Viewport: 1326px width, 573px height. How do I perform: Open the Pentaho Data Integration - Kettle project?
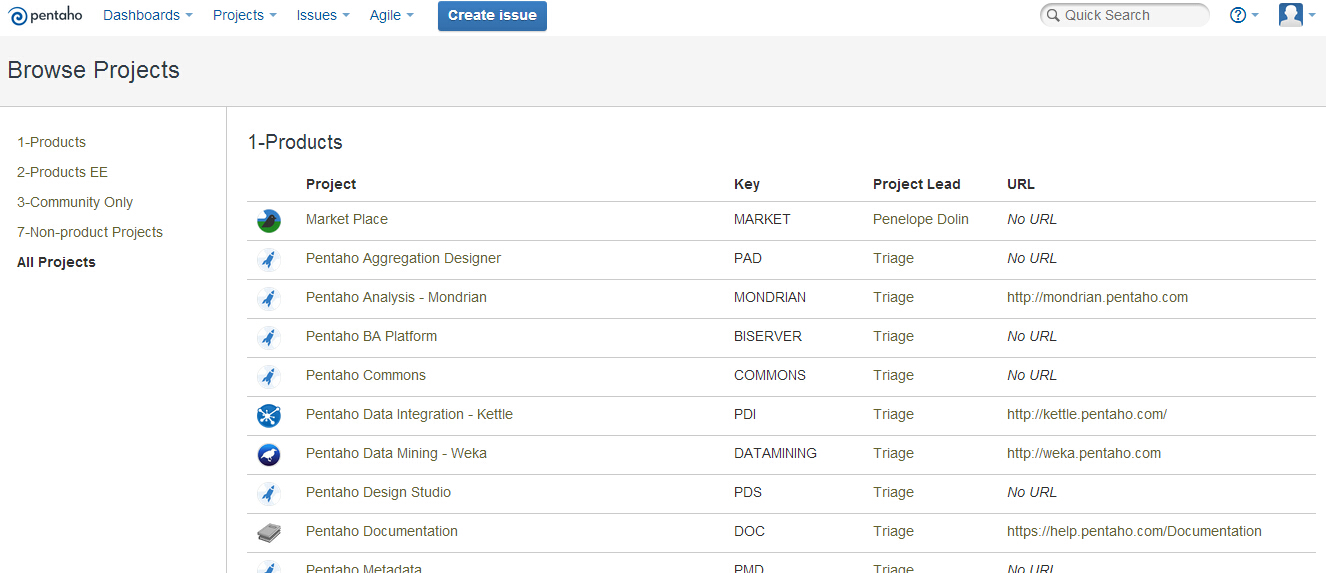(409, 414)
